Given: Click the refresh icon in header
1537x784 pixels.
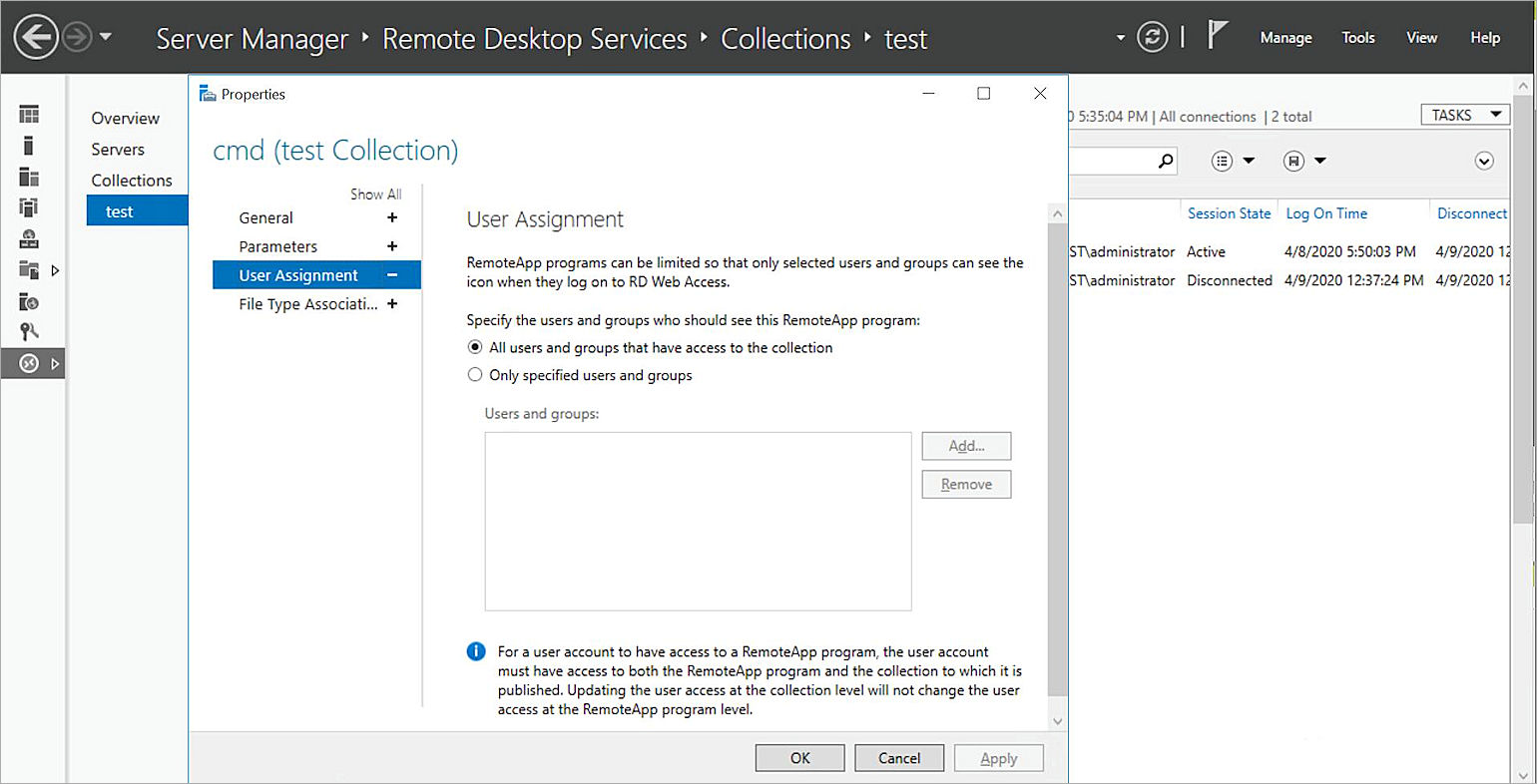Looking at the screenshot, I should coord(1152,38).
